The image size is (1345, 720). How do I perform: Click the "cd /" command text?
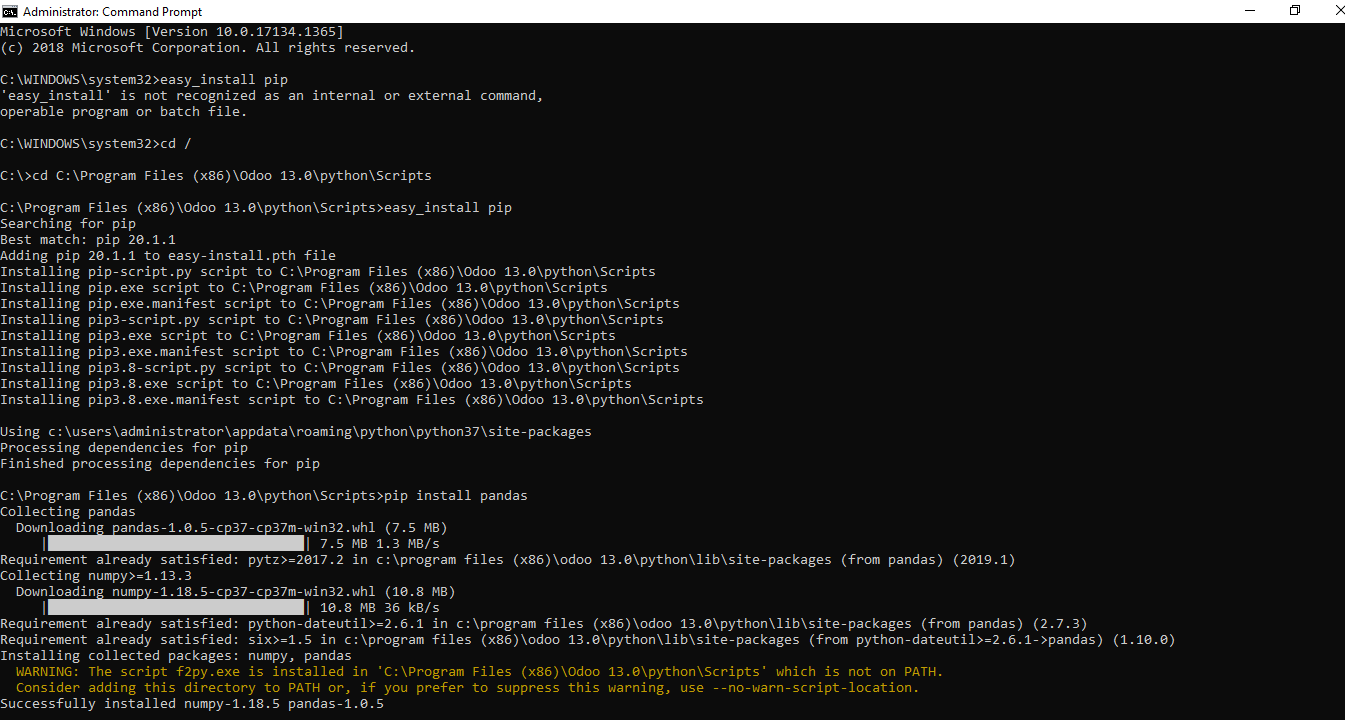coord(176,144)
